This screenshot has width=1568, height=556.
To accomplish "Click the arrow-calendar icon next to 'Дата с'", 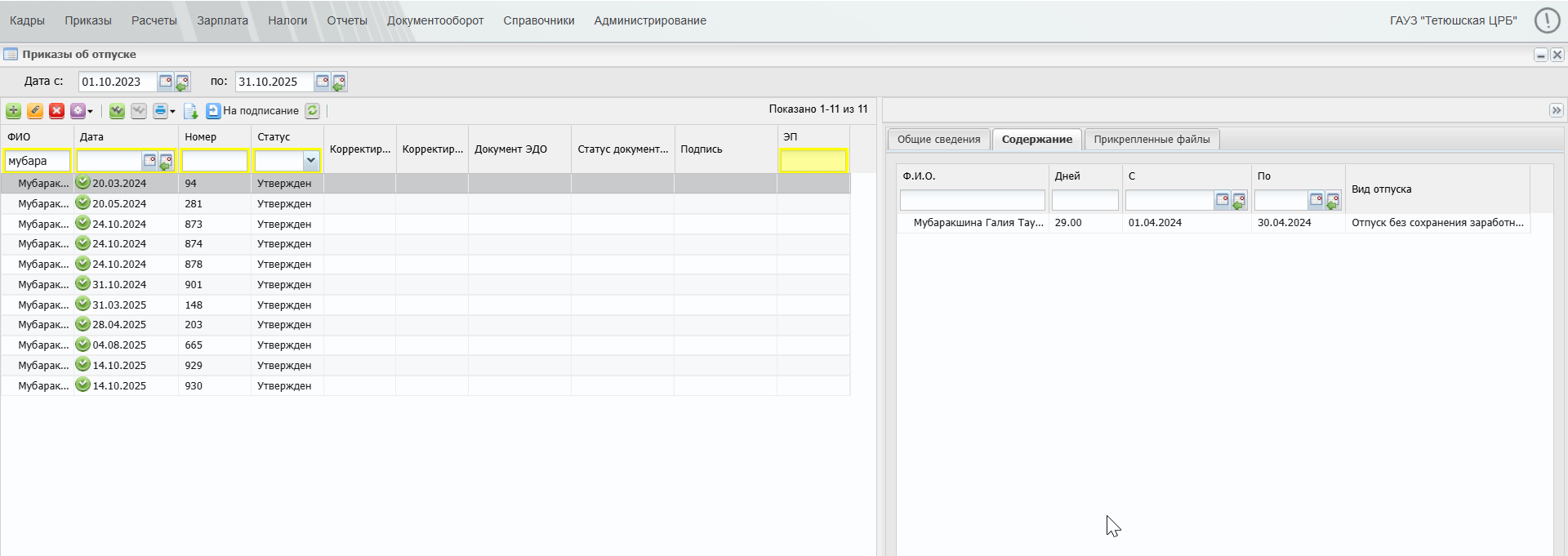I will point(182,82).
